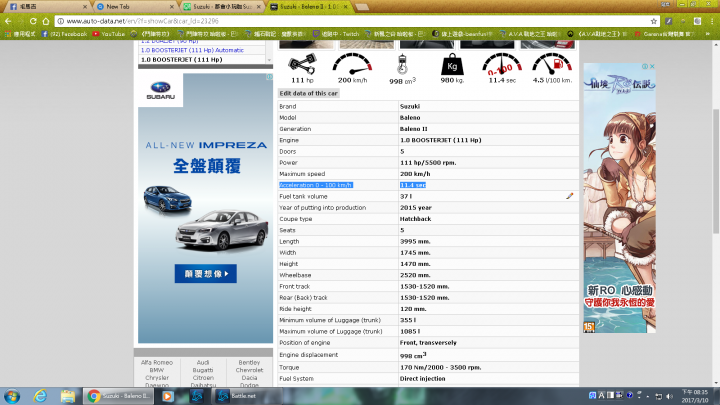
Task: Open the Garena bookmark
Action: (665, 34)
